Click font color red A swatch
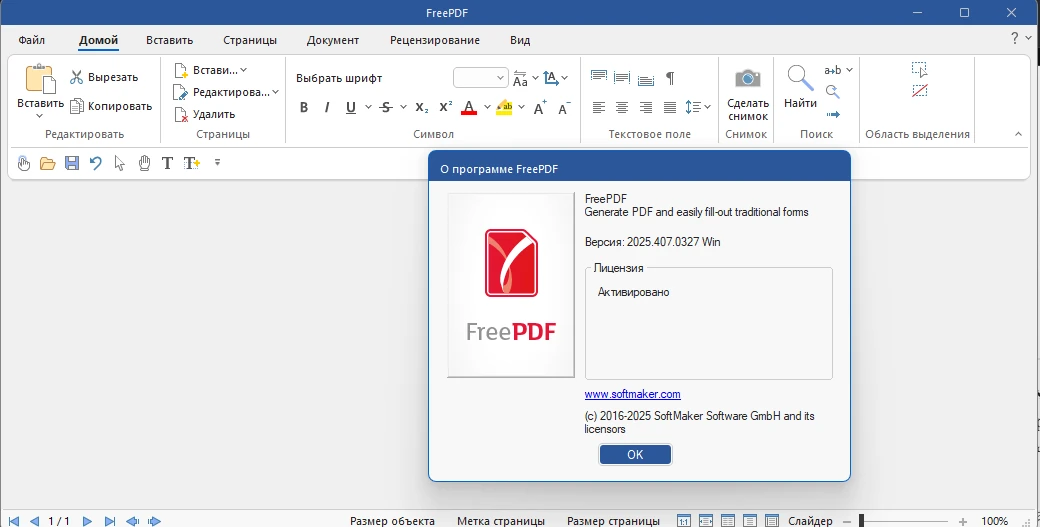1040x527 pixels. click(x=469, y=107)
